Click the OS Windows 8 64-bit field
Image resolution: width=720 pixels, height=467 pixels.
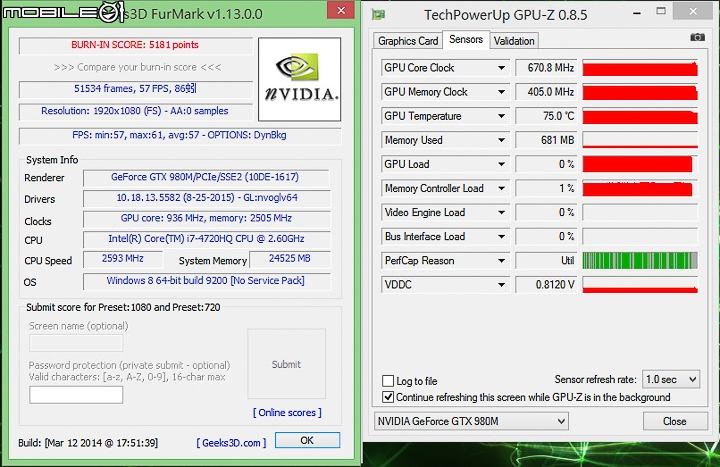[206, 281]
